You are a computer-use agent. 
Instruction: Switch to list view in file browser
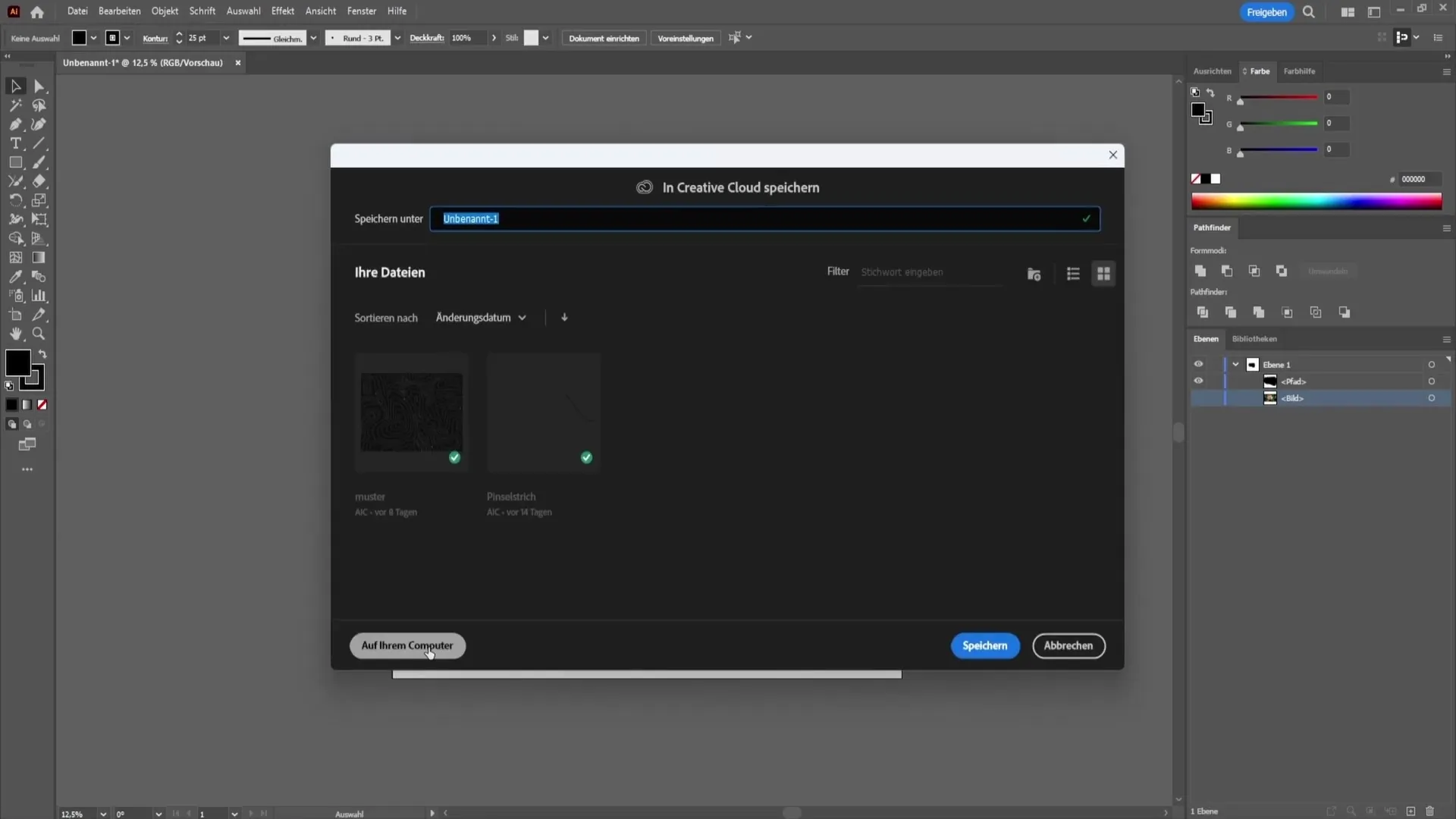[1073, 274]
